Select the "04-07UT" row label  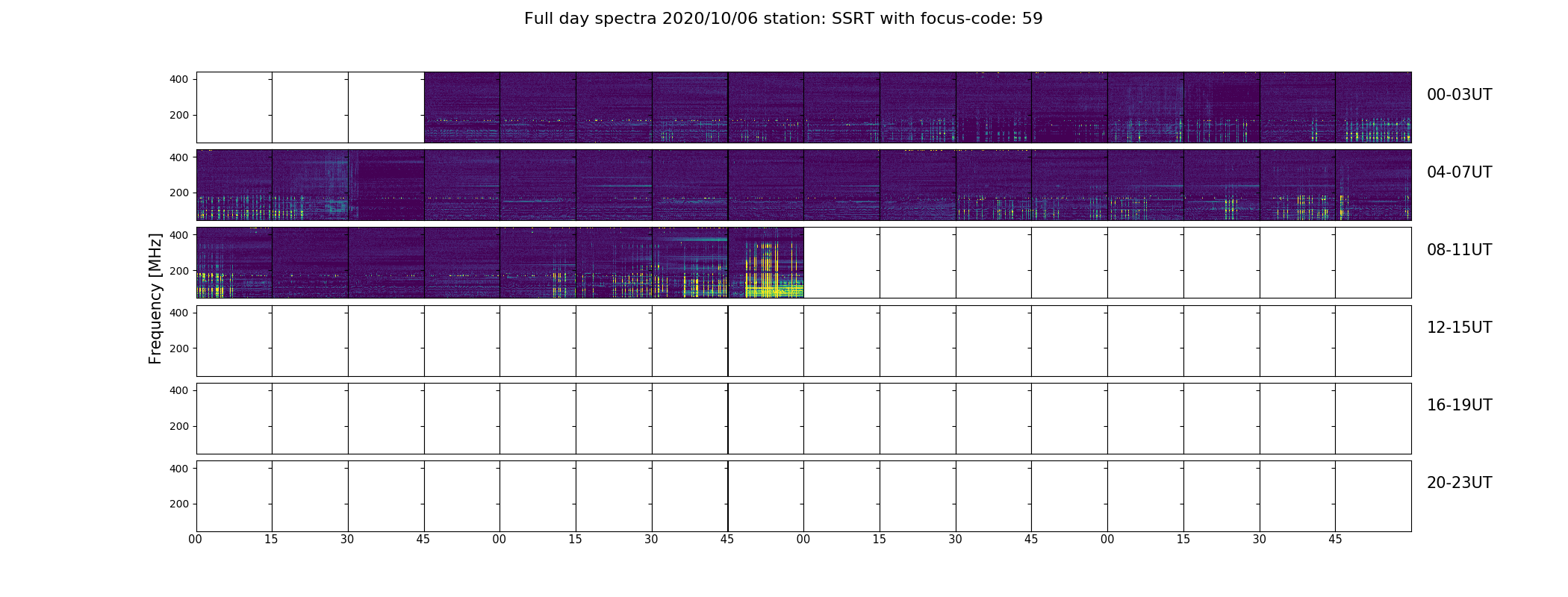[1459, 172]
